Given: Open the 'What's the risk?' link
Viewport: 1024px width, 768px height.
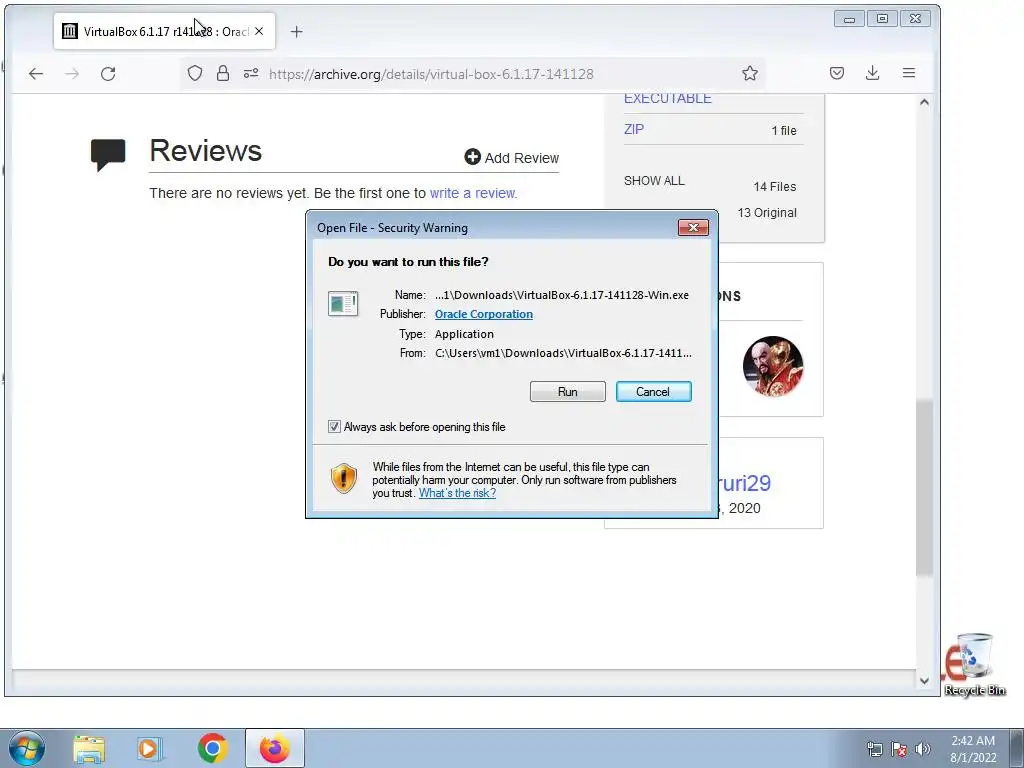Looking at the screenshot, I should click(x=457, y=493).
